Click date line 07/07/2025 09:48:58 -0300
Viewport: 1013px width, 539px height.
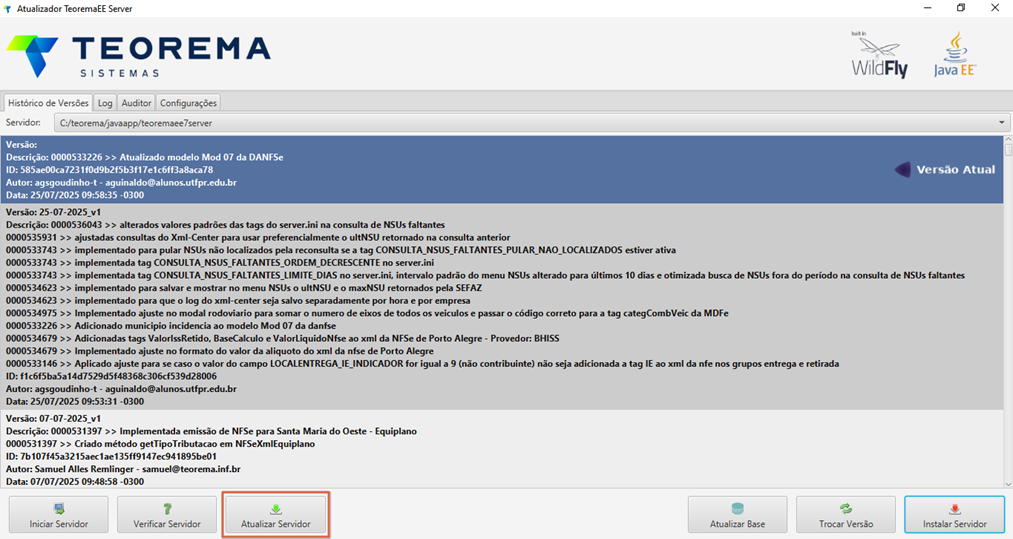pos(75,481)
